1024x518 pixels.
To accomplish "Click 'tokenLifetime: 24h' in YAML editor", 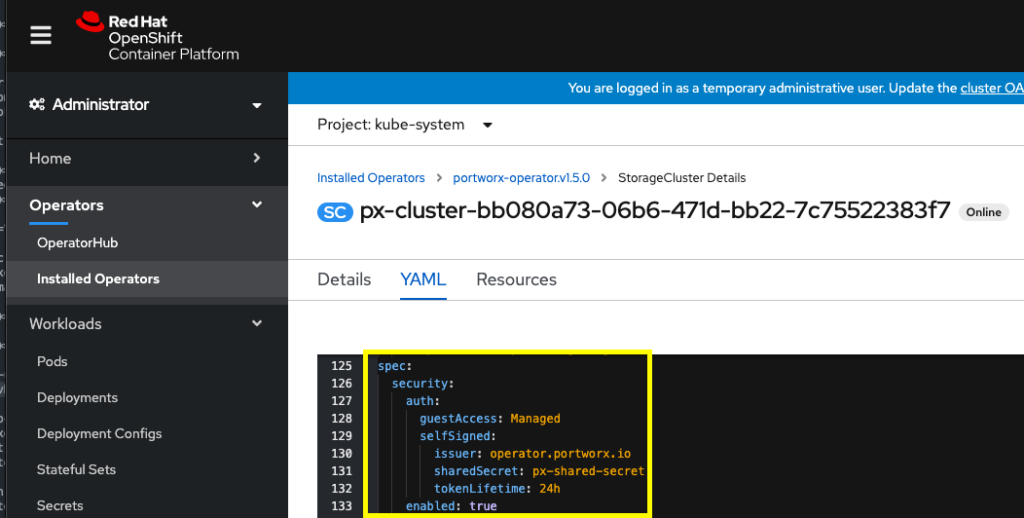I will [497, 489].
